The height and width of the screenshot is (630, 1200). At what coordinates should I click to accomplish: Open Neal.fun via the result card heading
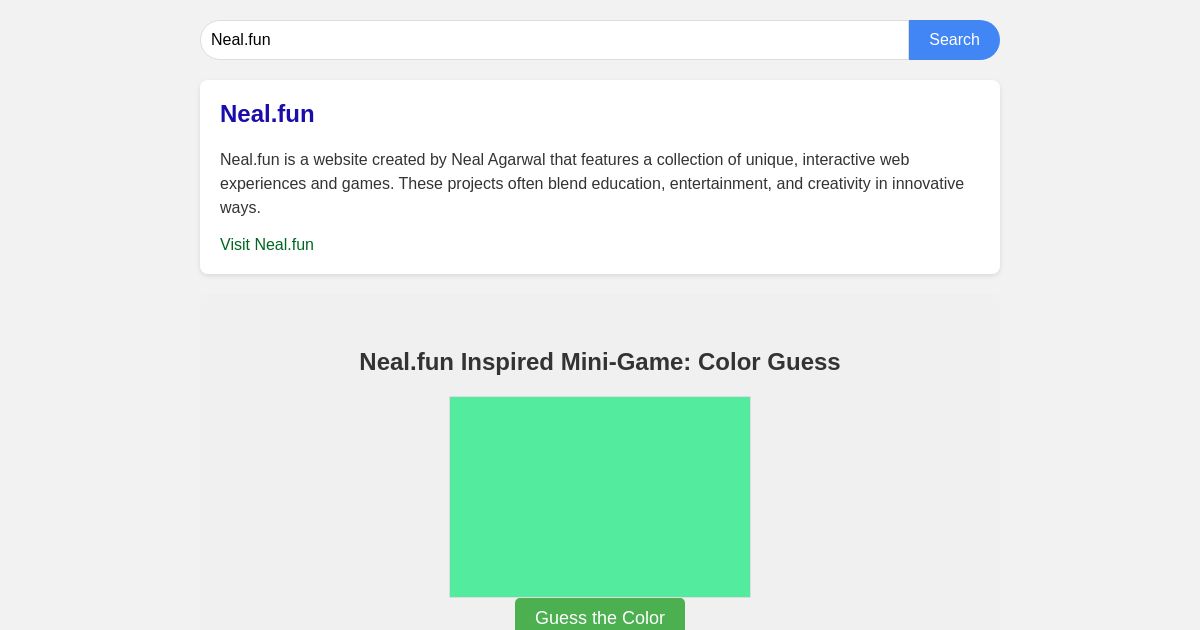pos(267,114)
